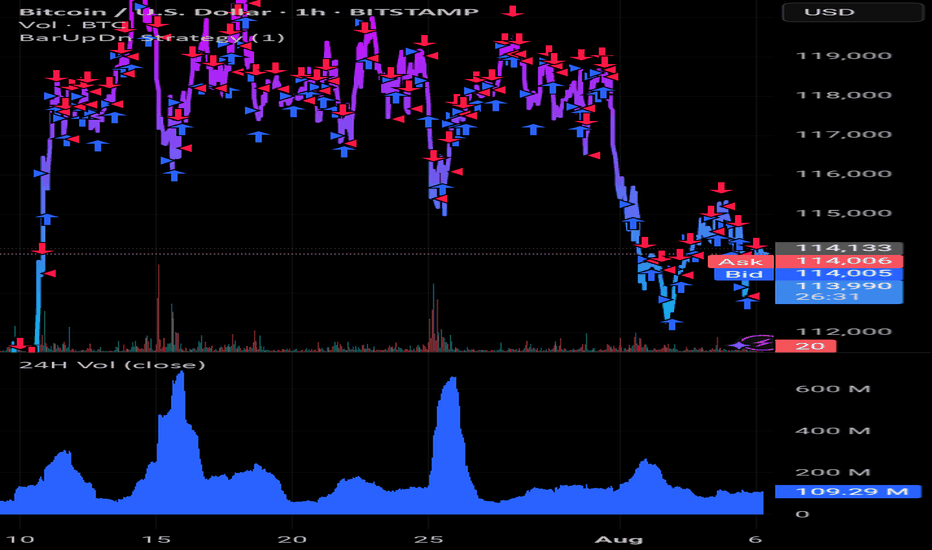Click the purple sparkle icon beside lightning
932x550 pixels.
[739, 344]
